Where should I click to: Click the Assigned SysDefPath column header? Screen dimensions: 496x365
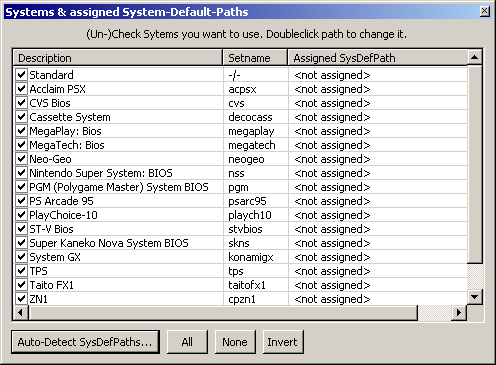coord(378,58)
